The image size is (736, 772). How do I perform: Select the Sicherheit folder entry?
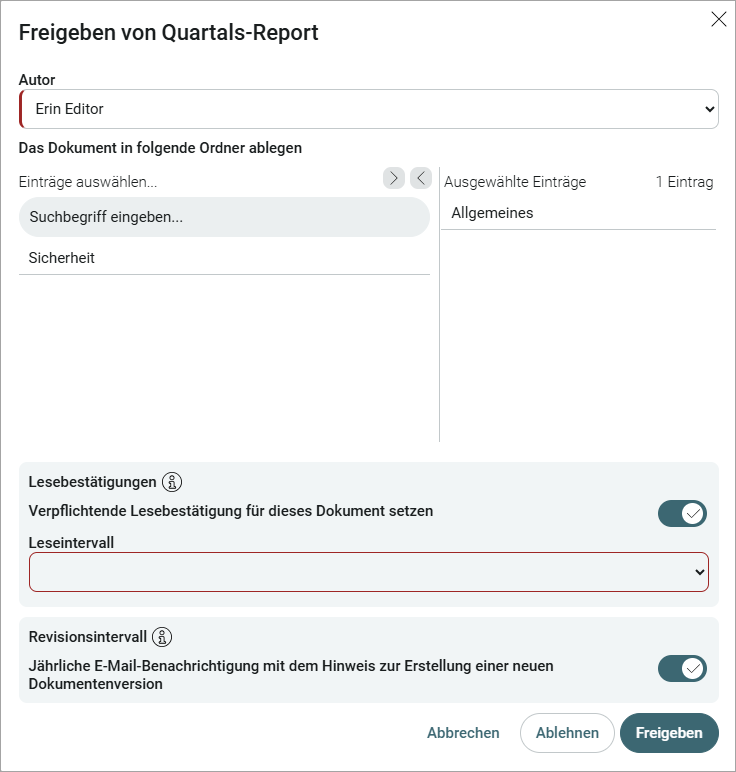(224, 258)
